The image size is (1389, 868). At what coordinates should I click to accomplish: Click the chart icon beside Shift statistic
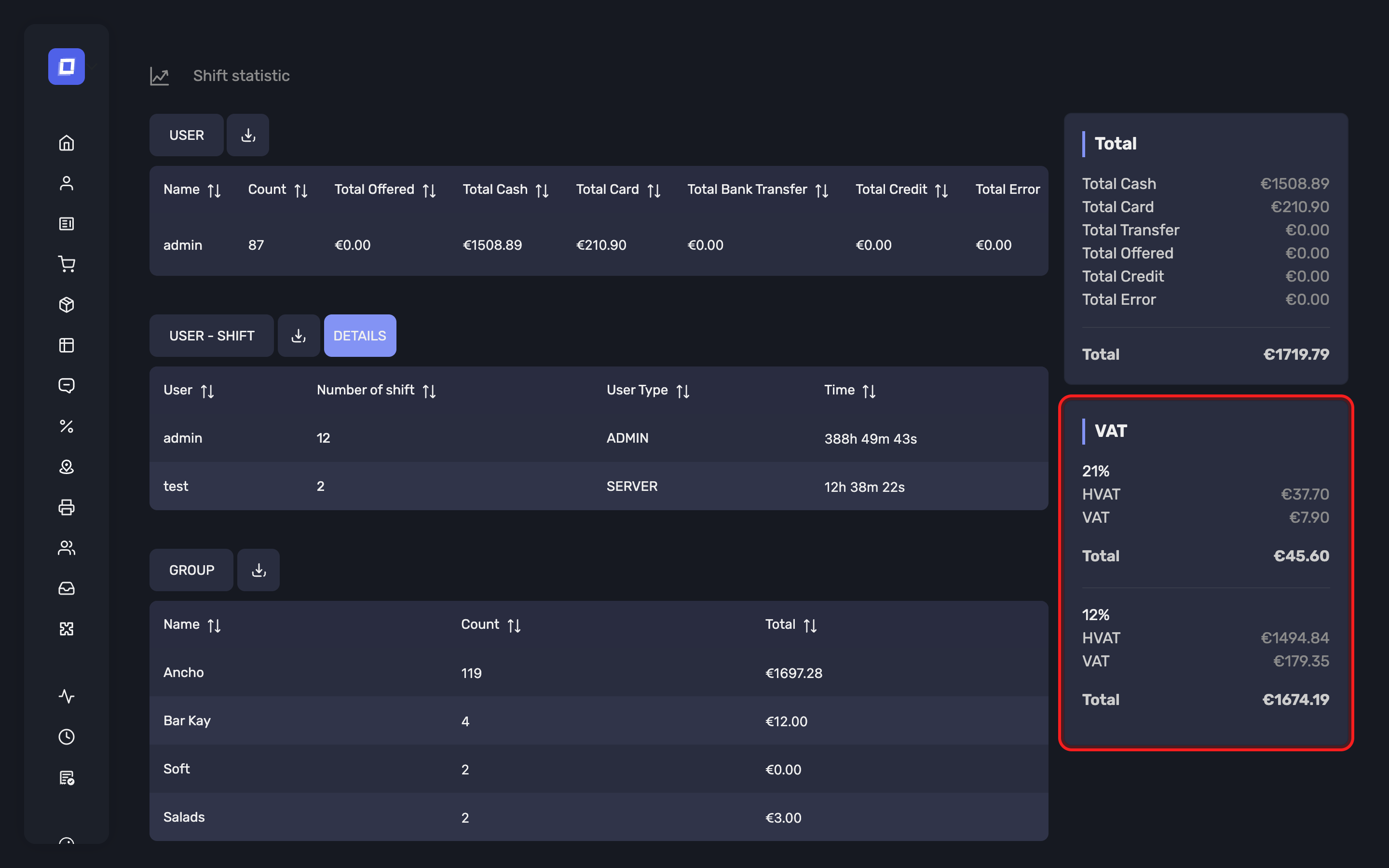click(x=160, y=76)
